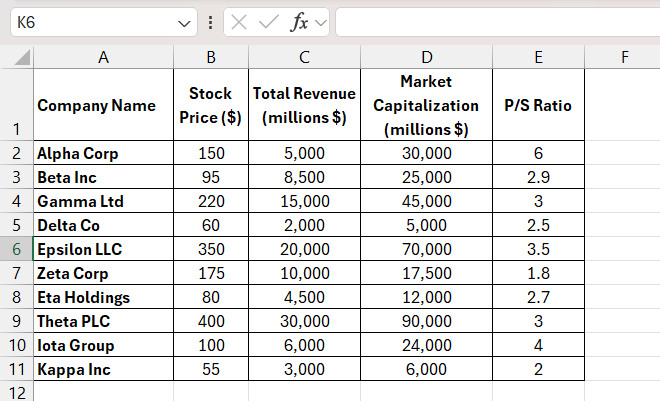Click Beta Inc revenue 8,500
The image size is (660, 401).
304,177
